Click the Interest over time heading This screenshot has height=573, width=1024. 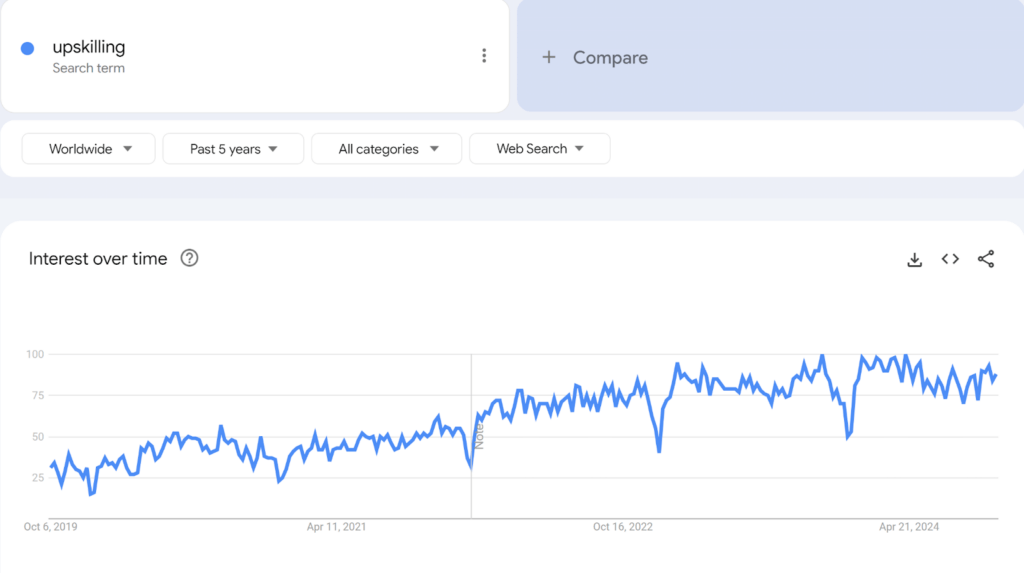point(98,259)
